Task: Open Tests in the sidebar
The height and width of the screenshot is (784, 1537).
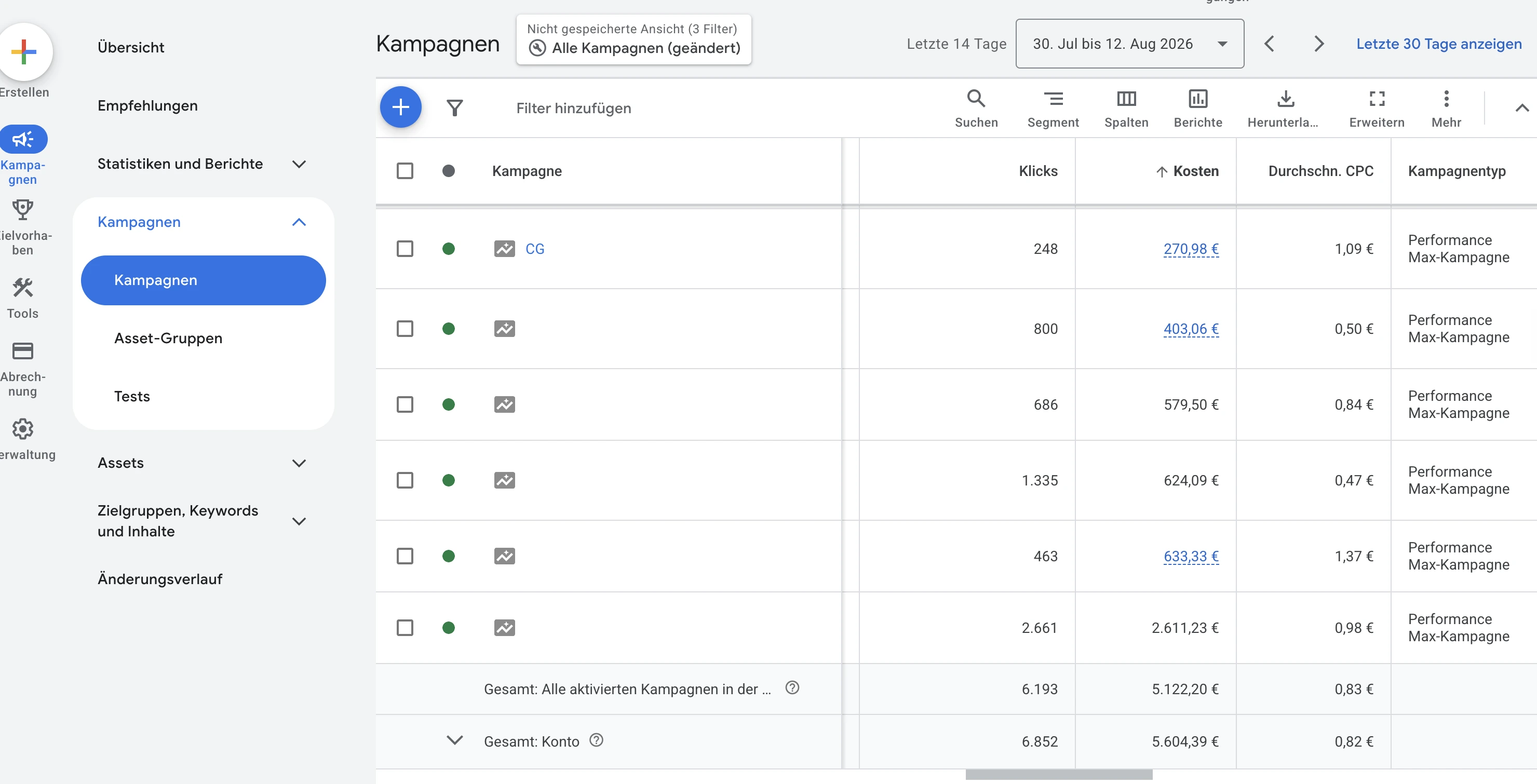Action: [x=132, y=396]
